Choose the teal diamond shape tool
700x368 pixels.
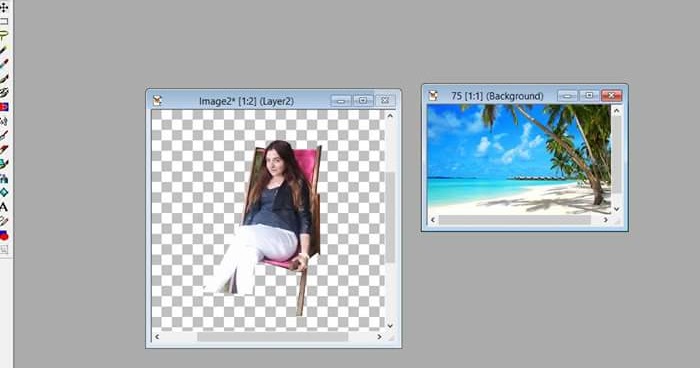click(x=4, y=192)
